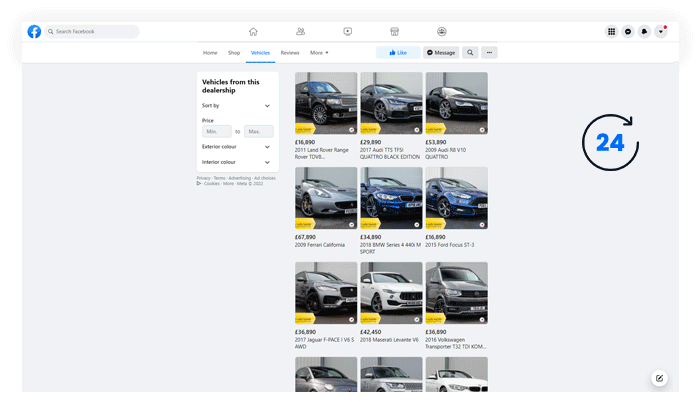
Task: Open the Messenger icon
Action: [x=628, y=31]
